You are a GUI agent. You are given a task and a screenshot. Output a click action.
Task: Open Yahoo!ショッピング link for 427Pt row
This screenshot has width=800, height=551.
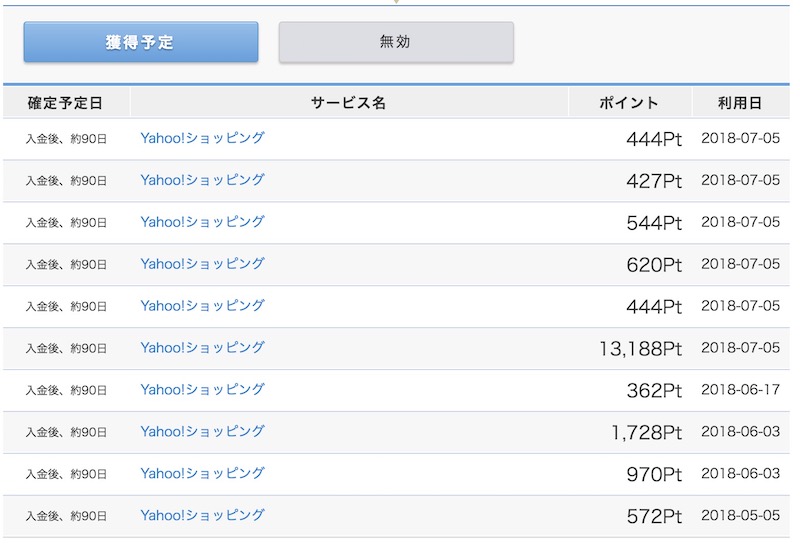(202, 180)
